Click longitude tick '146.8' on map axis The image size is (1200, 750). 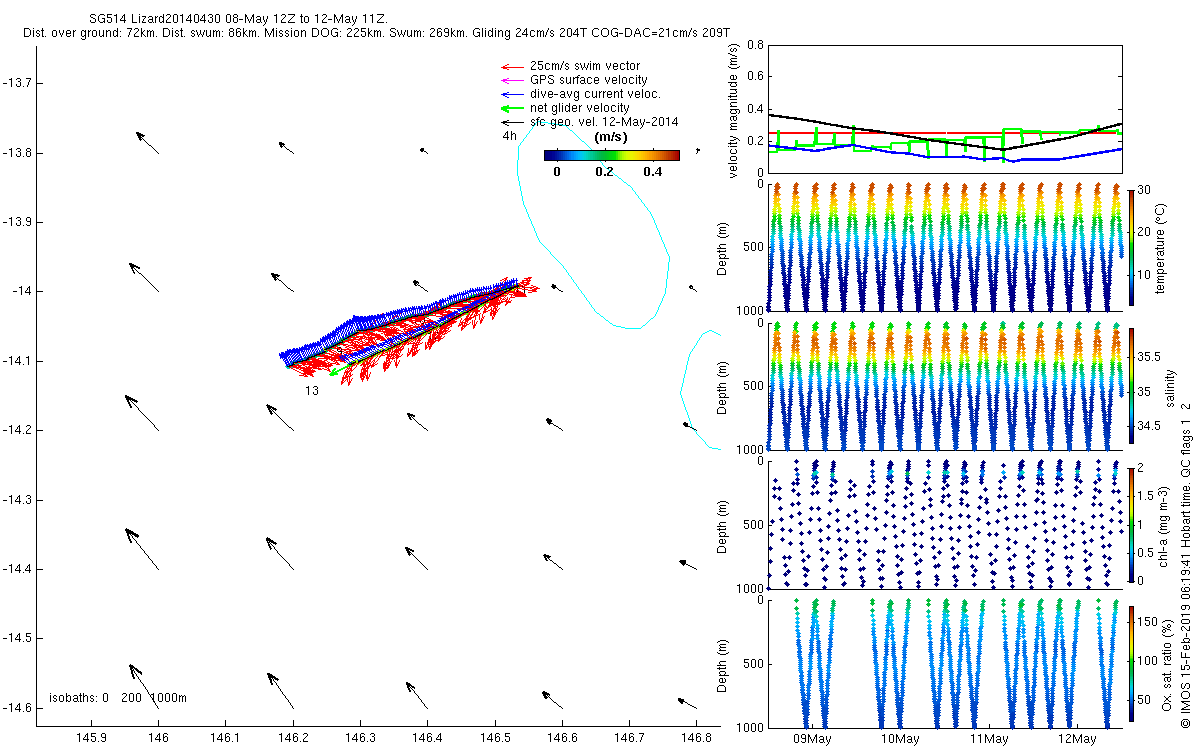point(697,738)
